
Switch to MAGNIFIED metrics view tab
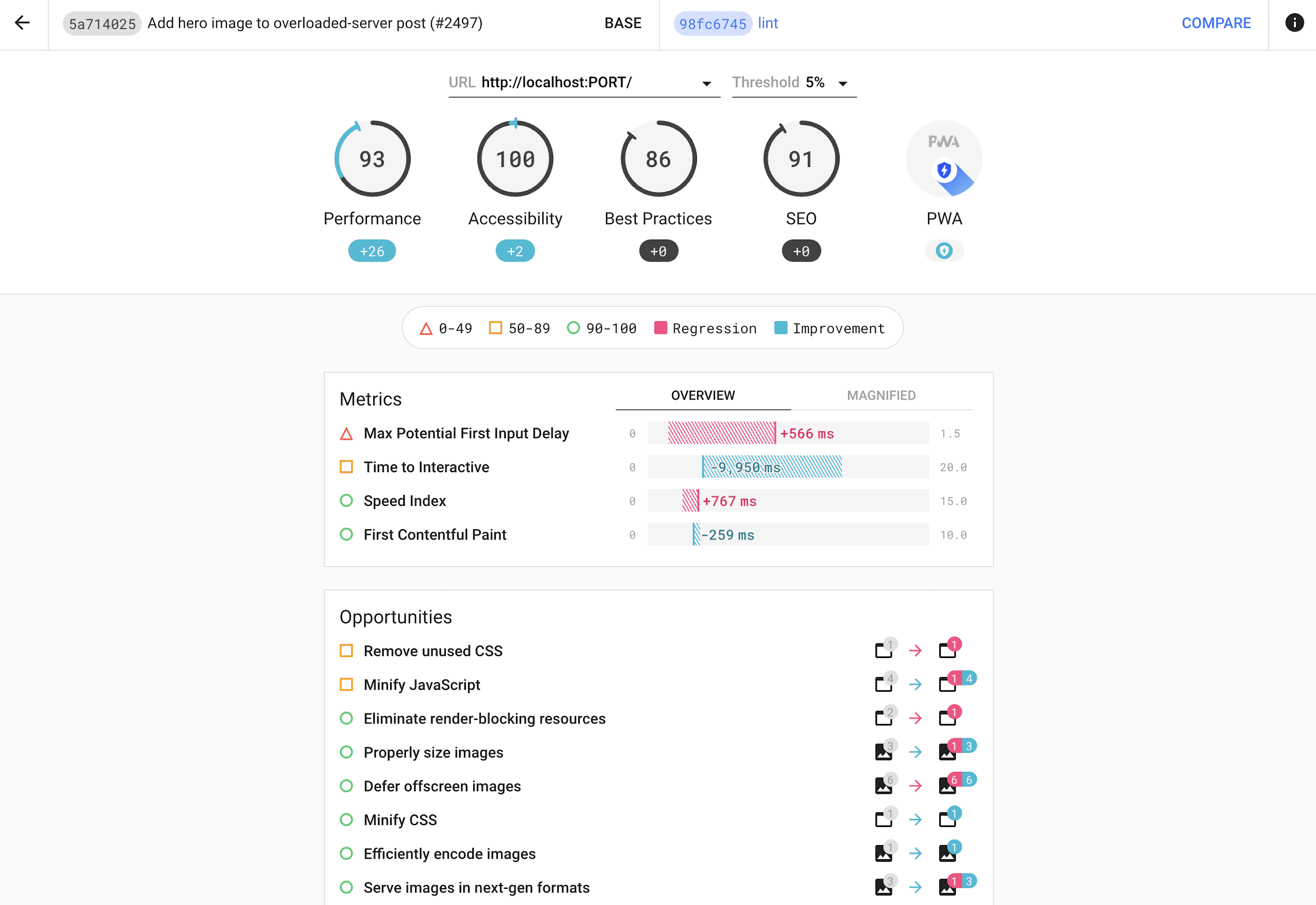(881, 395)
